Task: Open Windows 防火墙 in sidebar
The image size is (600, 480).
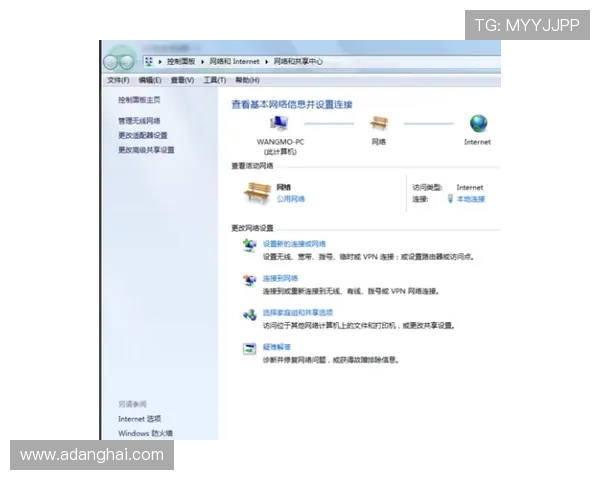Action: (145, 433)
